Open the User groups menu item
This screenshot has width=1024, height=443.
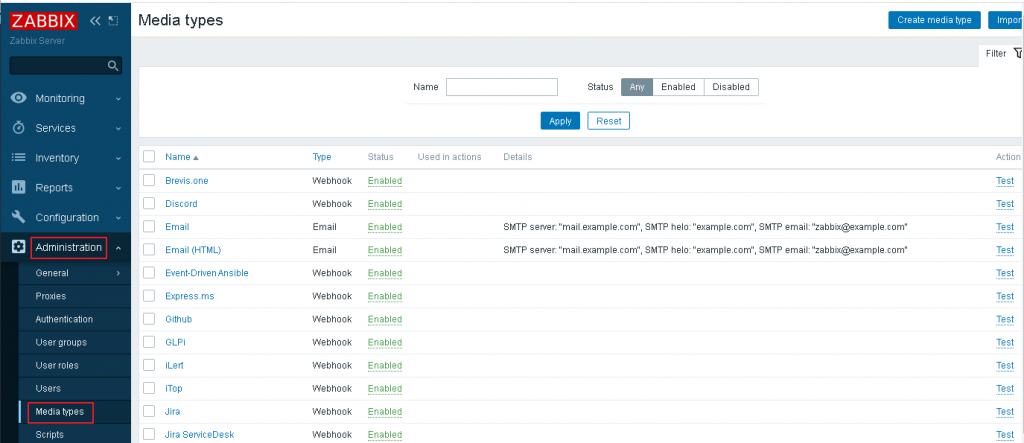(x=61, y=342)
